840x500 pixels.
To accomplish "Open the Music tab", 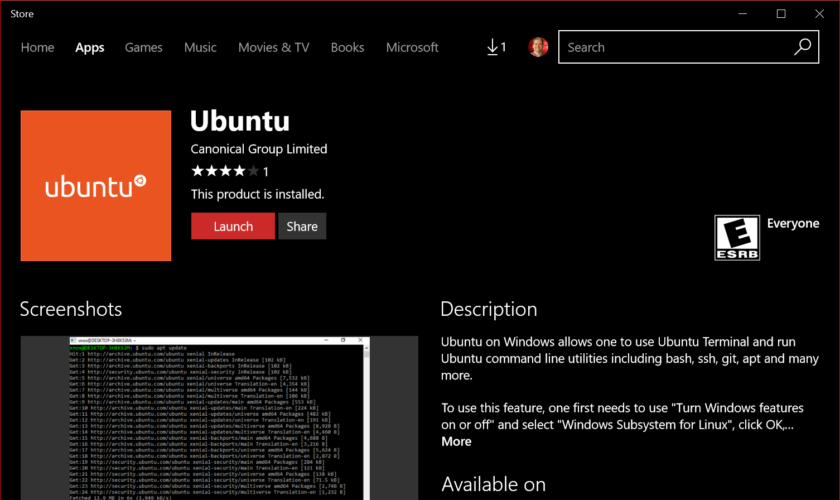I will click(200, 47).
